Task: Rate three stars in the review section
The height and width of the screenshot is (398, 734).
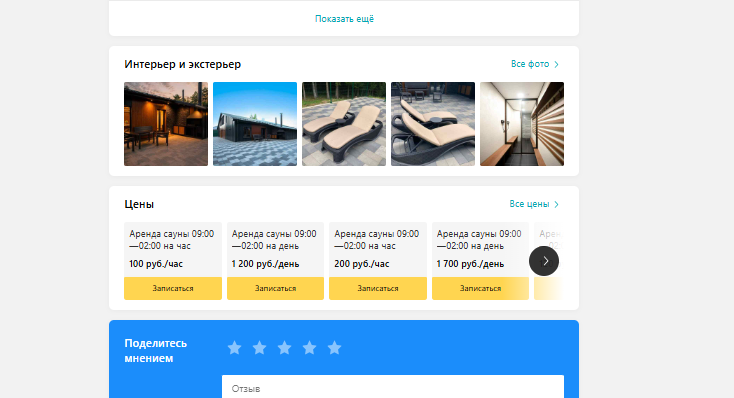Action: pos(284,348)
